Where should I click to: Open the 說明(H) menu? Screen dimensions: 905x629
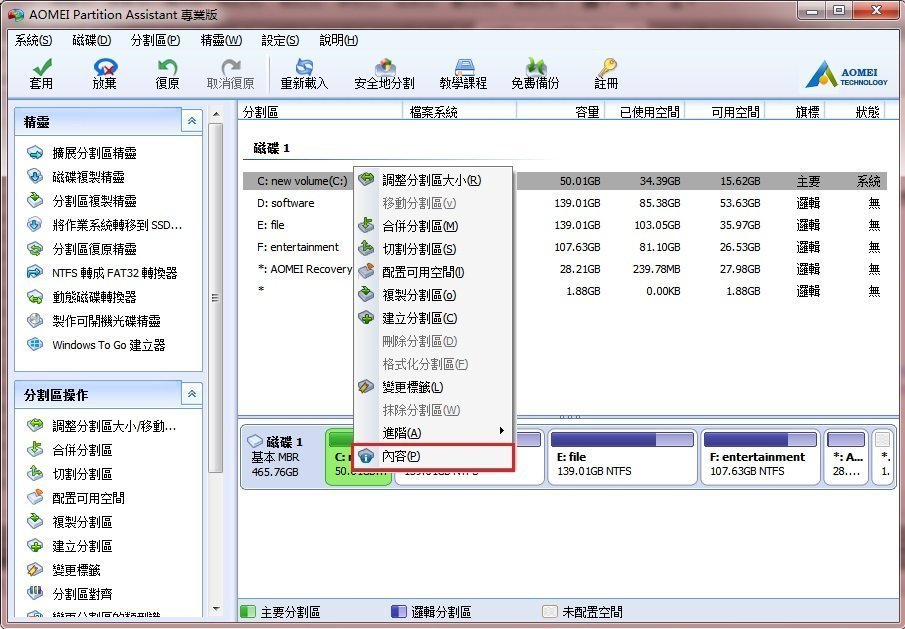pos(339,40)
